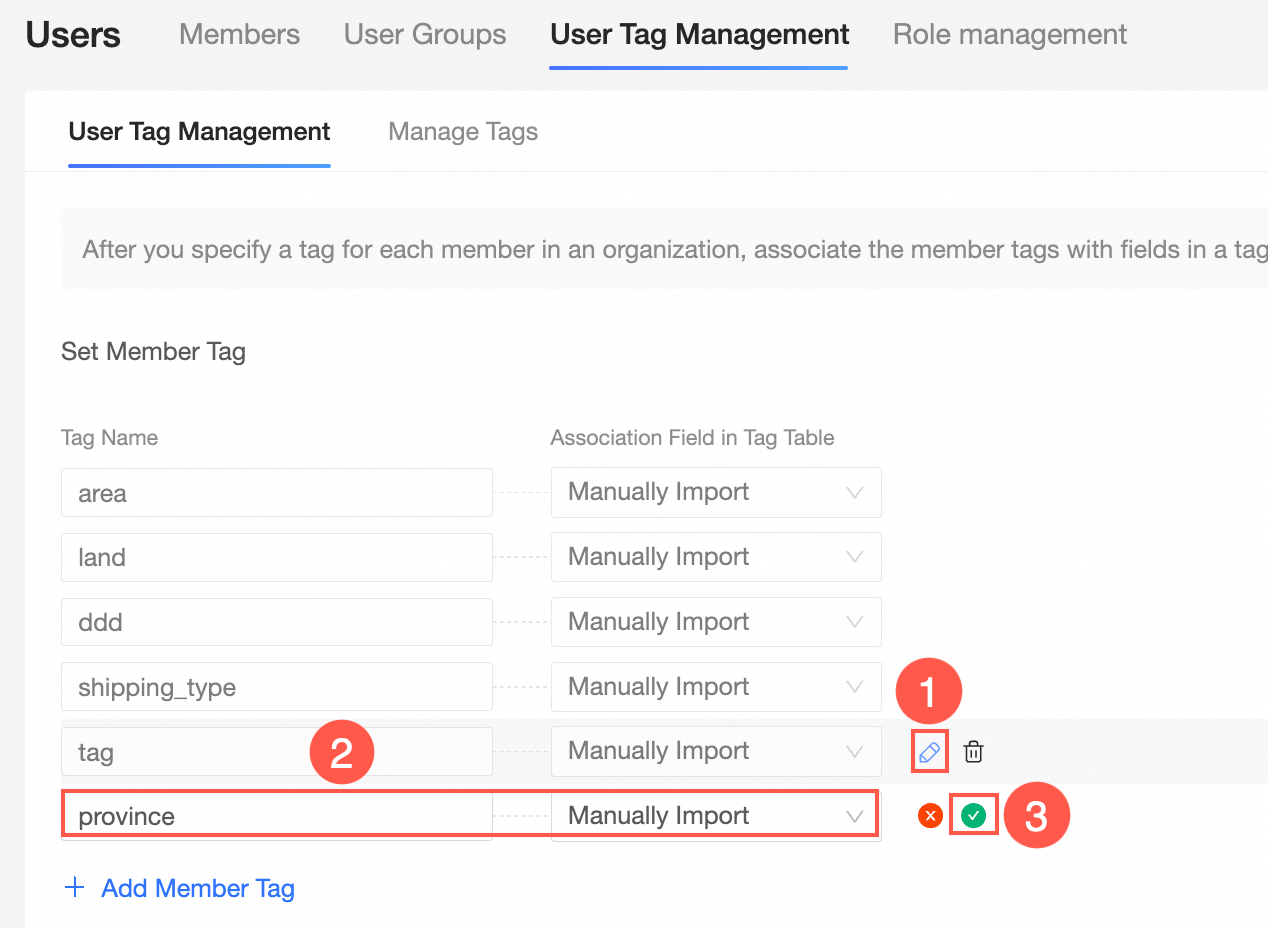Open area row Manually Import dropdown
The height and width of the screenshot is (928, 1268).
(x=716, y=492)
